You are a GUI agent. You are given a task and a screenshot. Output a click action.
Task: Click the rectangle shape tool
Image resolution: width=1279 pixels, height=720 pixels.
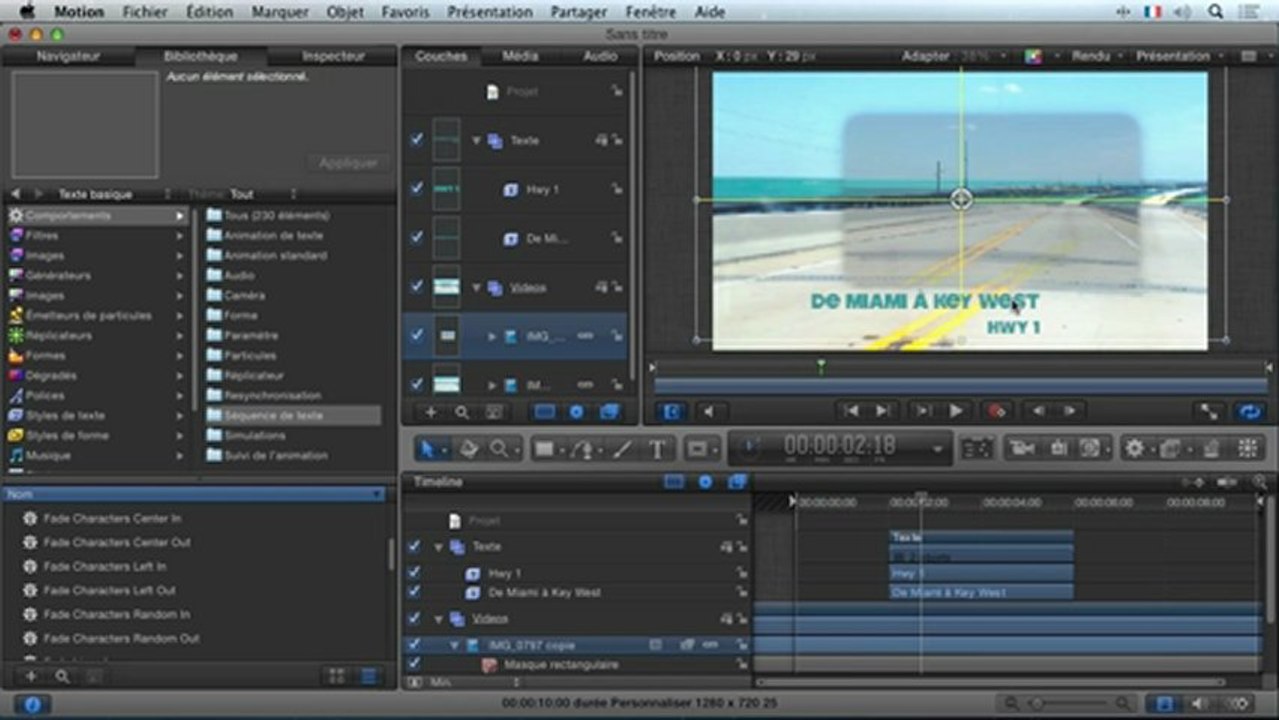(x=544, y=449)
